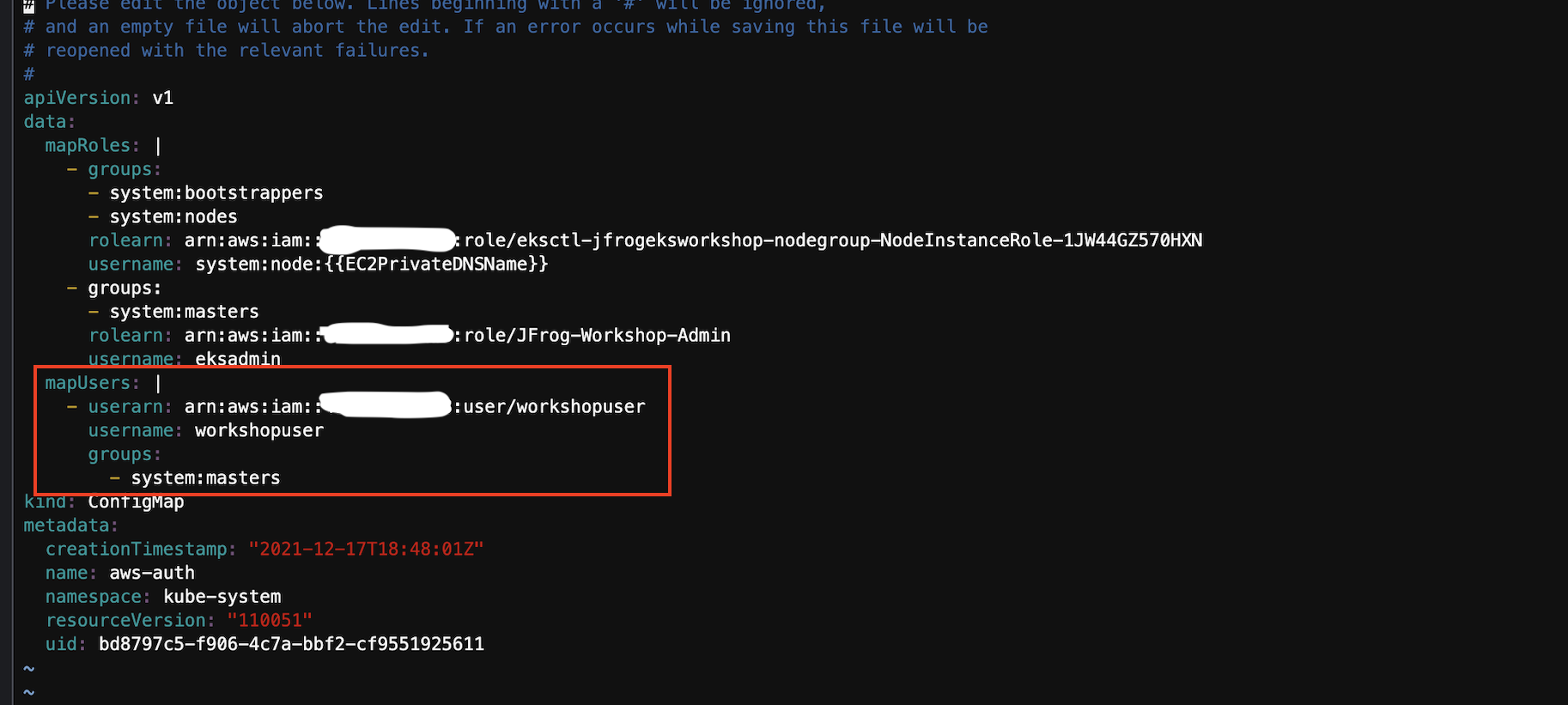Viewport: 1568px width, 705px height.
Task: Click the ConfigMap kind value
Action: (136, 502)
